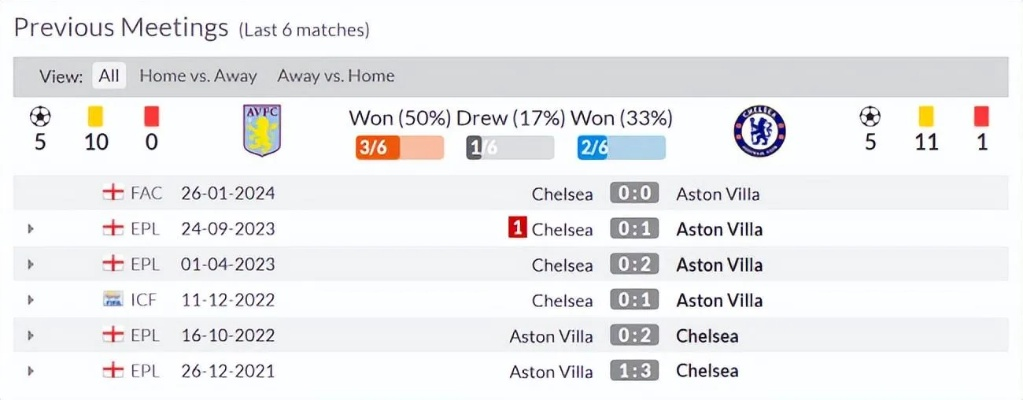Expand the 26-12-2021 match row arrow
The width and height of the screenshot is (1023, 400).
(31, 371)
